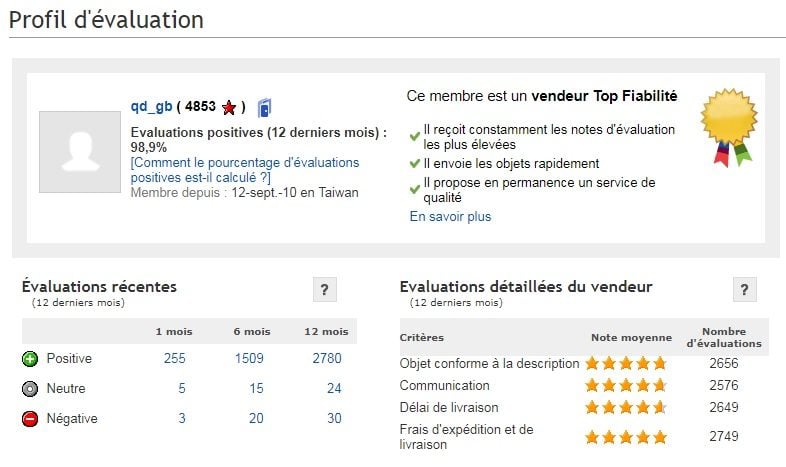
Task: View 24 neutral ratings from 12 months
Action: (x=334, y=388)
